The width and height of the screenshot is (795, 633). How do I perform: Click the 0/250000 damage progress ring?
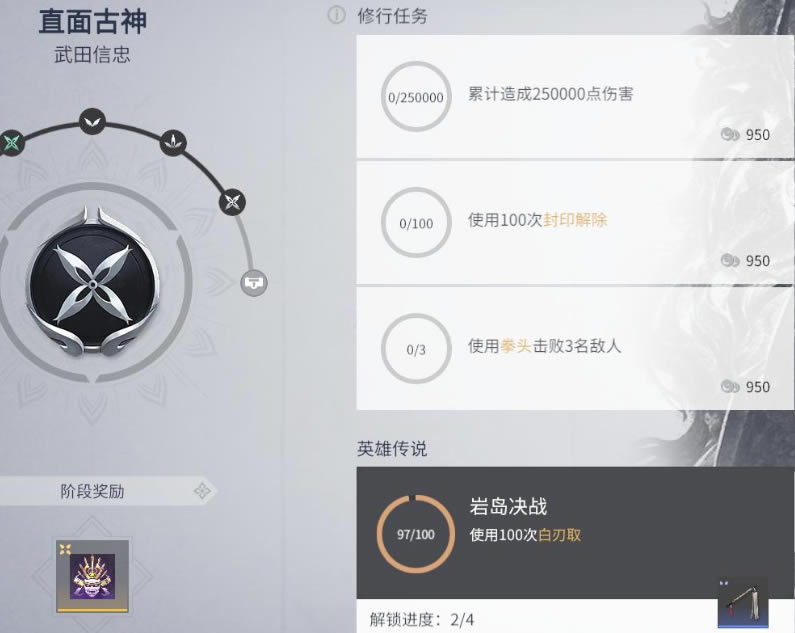coord(416,96)
